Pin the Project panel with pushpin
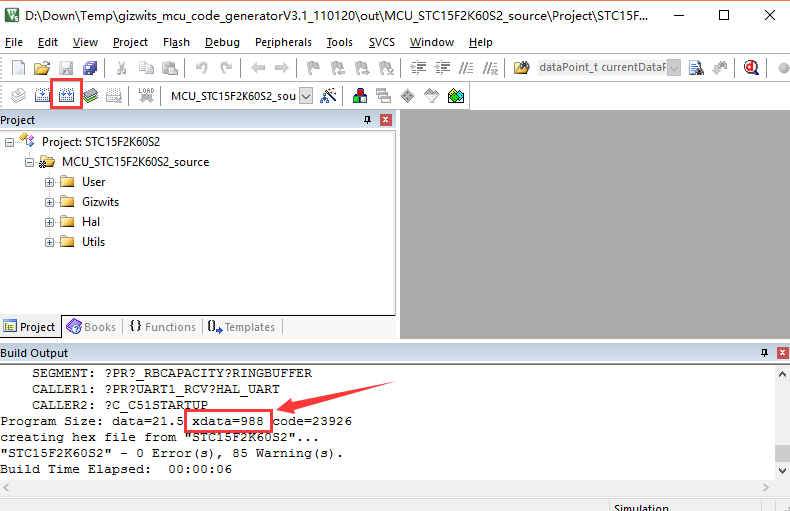 [x=367, y=120]
